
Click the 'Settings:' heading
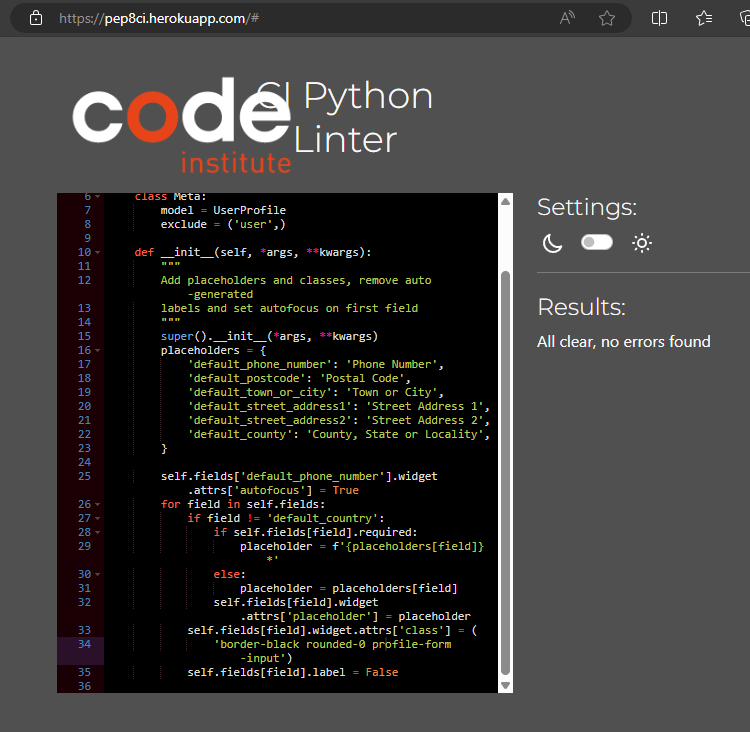click(587, 208)
